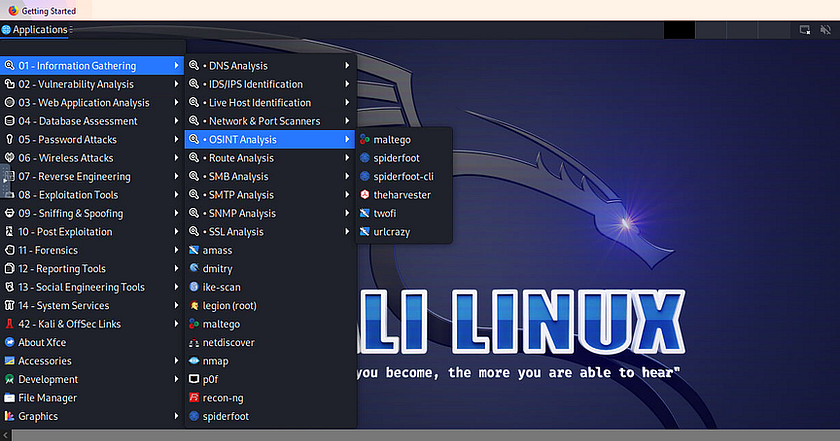Image resolution: width=840 pixels, height=441 pixels.
Task: Select 01 - Information Gathering
Action: click(x=92, y=66)
